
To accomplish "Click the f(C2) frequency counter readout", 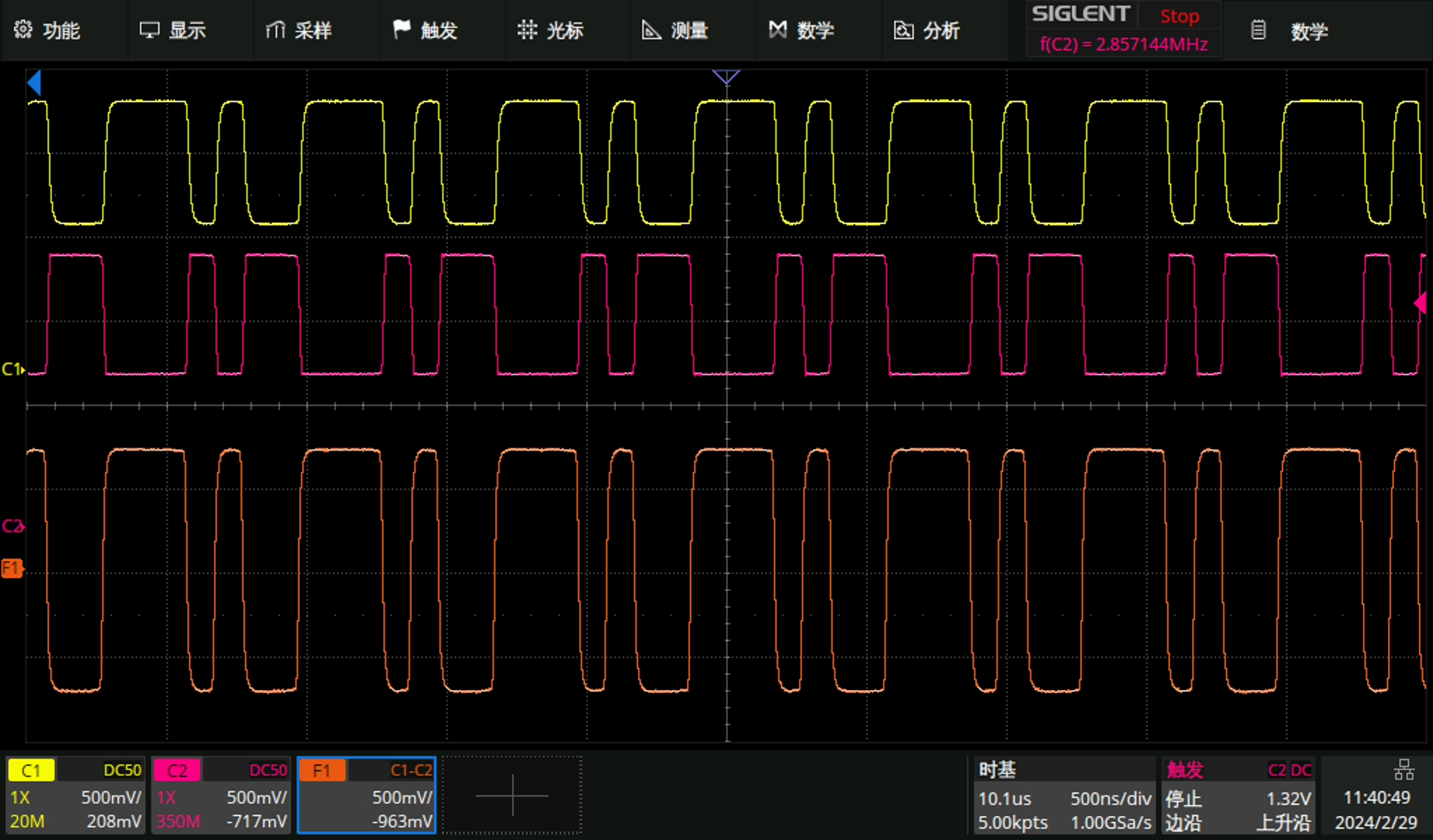I will (1124, 44).
